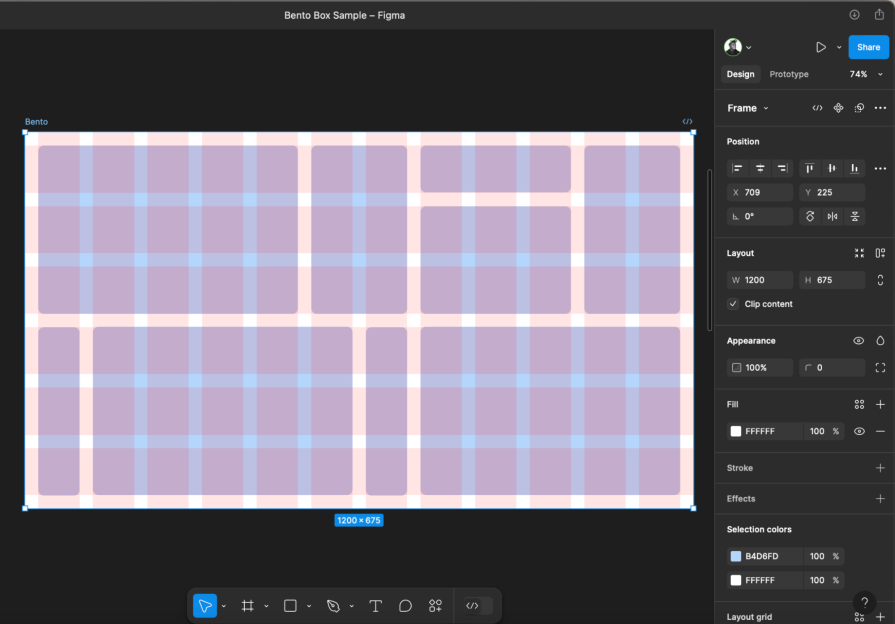Viewport: 895px width, 624px height.
Task: Select the Rectangle shape tool
Action: 291,605
